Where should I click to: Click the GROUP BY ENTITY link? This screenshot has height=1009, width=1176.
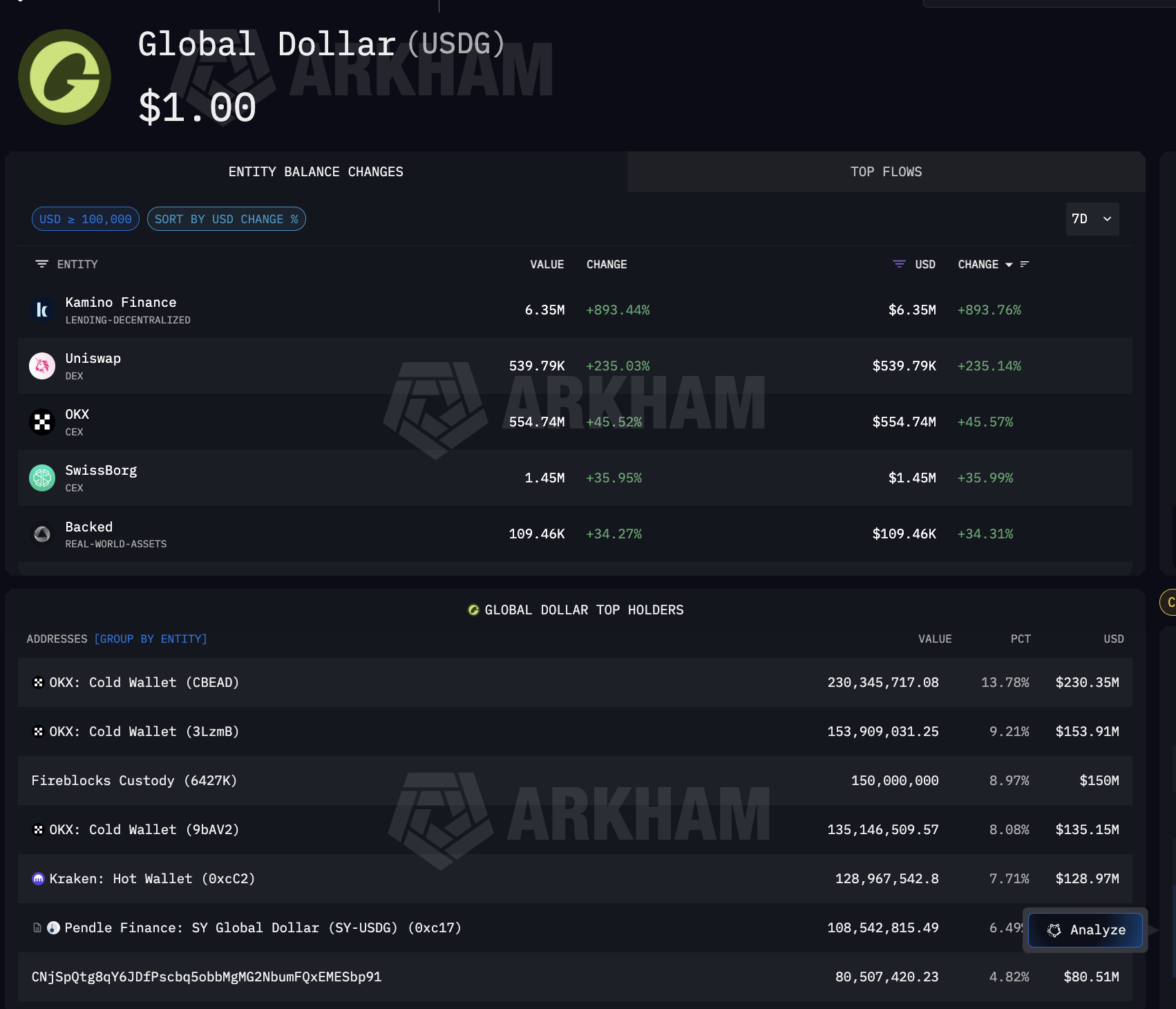point(151,639)
